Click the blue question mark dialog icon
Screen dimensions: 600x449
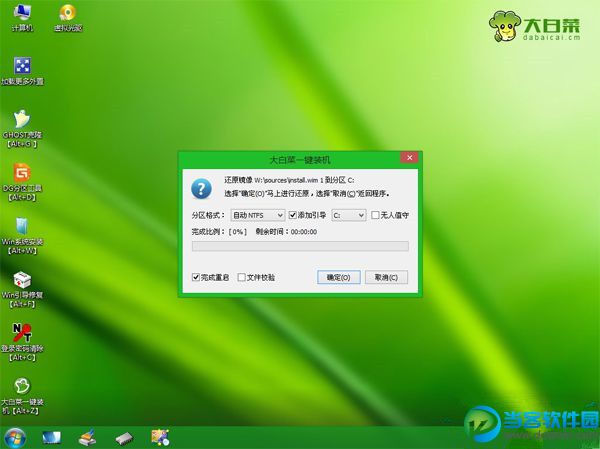pyautogui.click(x=201, y=189)
